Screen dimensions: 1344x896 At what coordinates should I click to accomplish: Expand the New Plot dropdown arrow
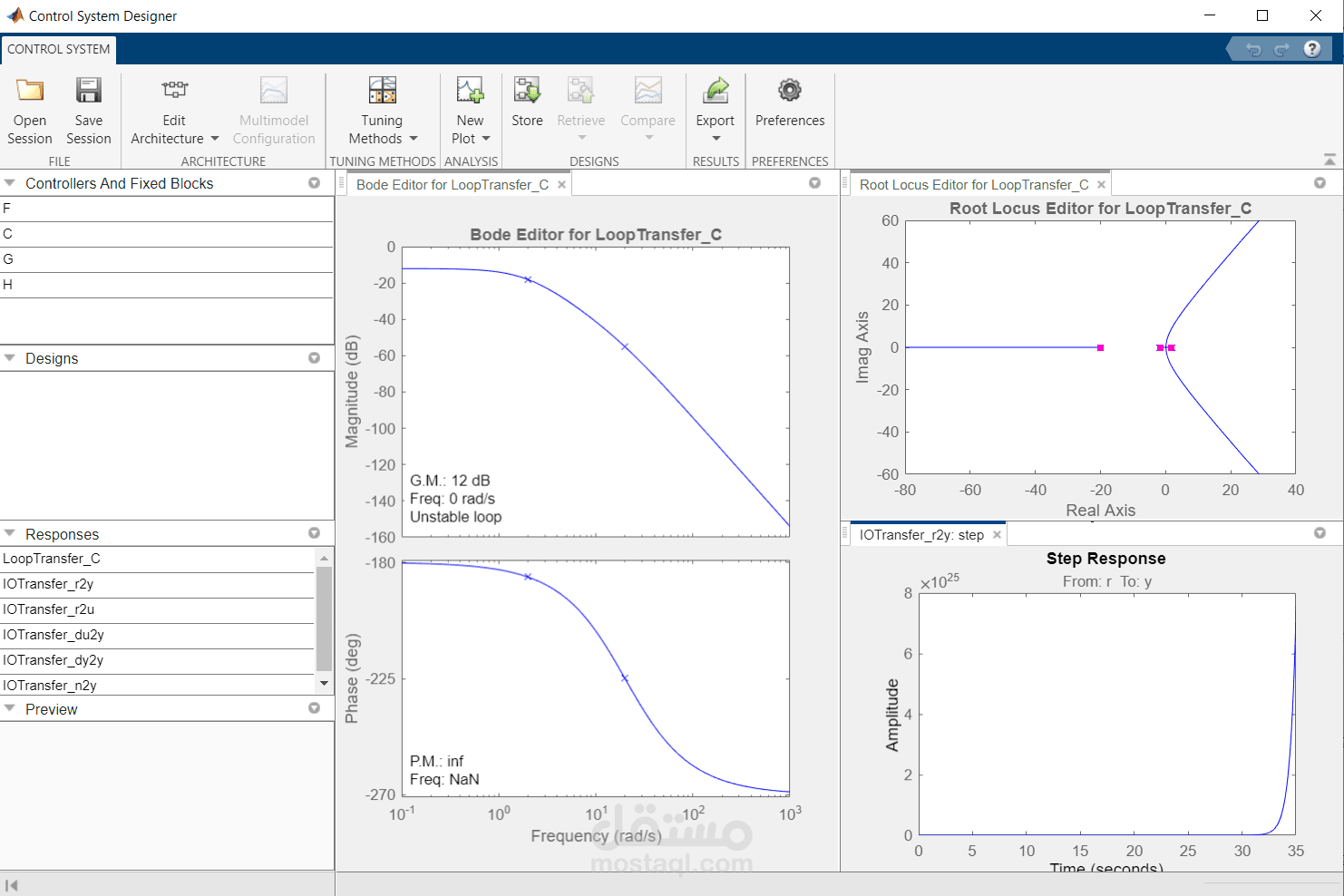coord(485,138)
